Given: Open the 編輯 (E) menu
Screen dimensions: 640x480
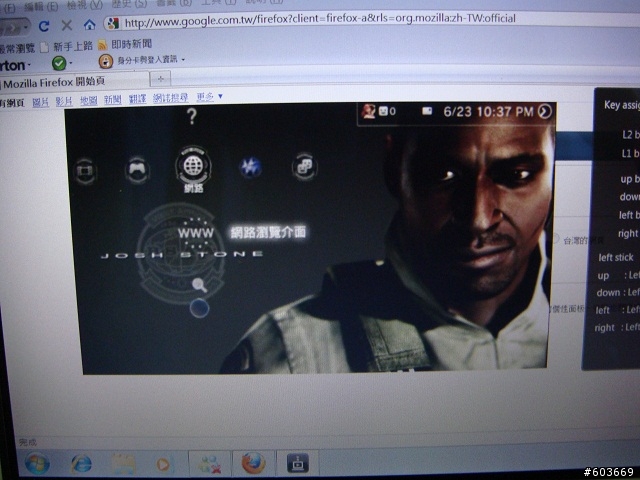Looking at the screenshot, I should point(41,7).
